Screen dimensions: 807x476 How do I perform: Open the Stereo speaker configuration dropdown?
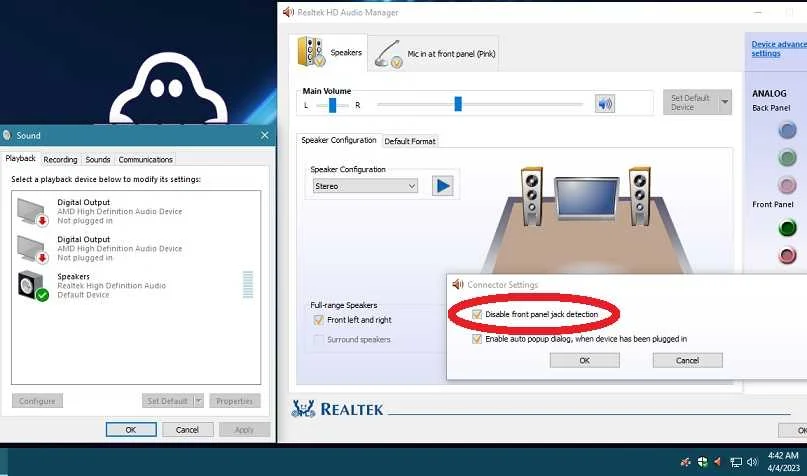365,186
